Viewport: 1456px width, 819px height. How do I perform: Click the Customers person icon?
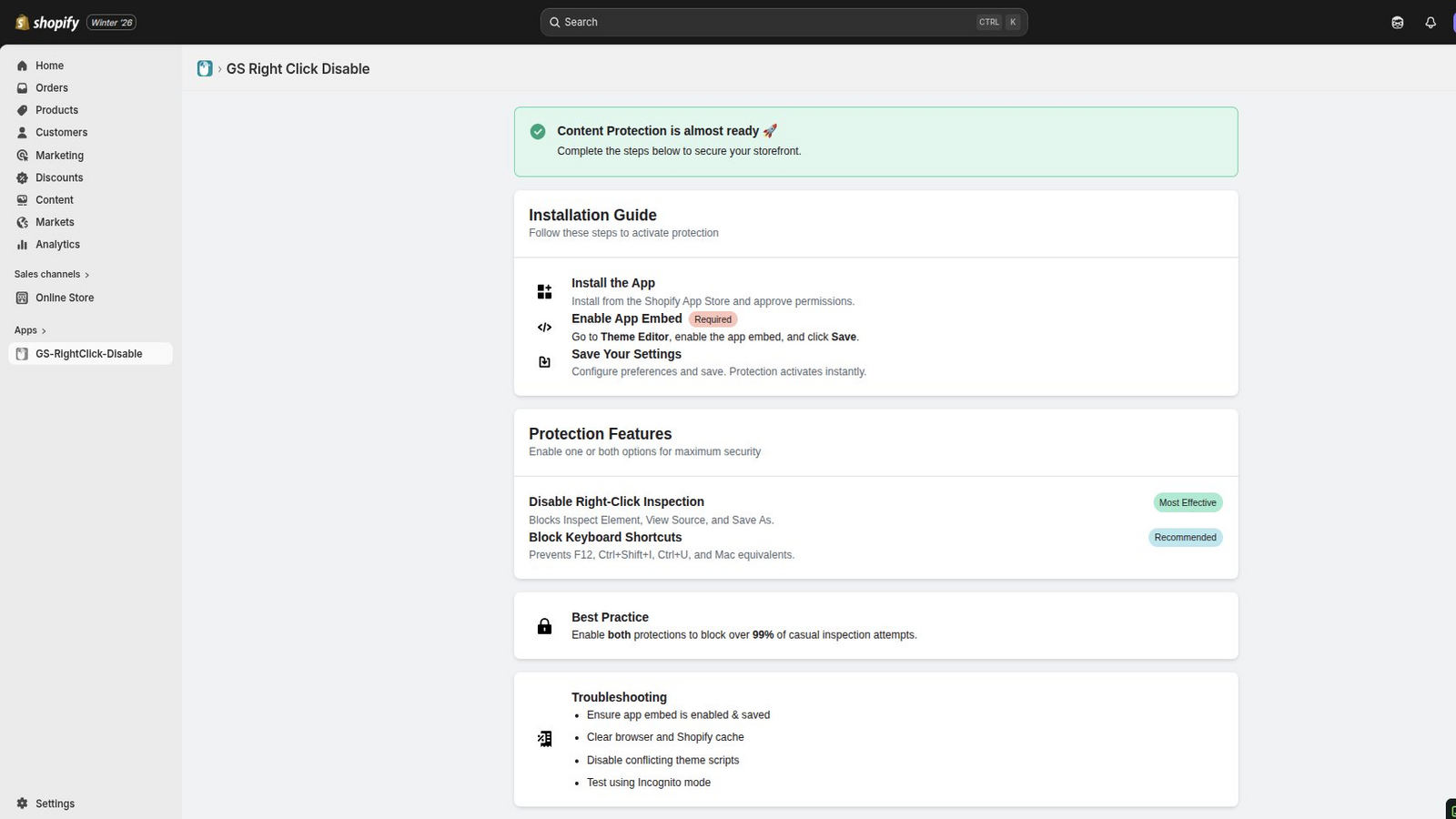coord(23,133)
